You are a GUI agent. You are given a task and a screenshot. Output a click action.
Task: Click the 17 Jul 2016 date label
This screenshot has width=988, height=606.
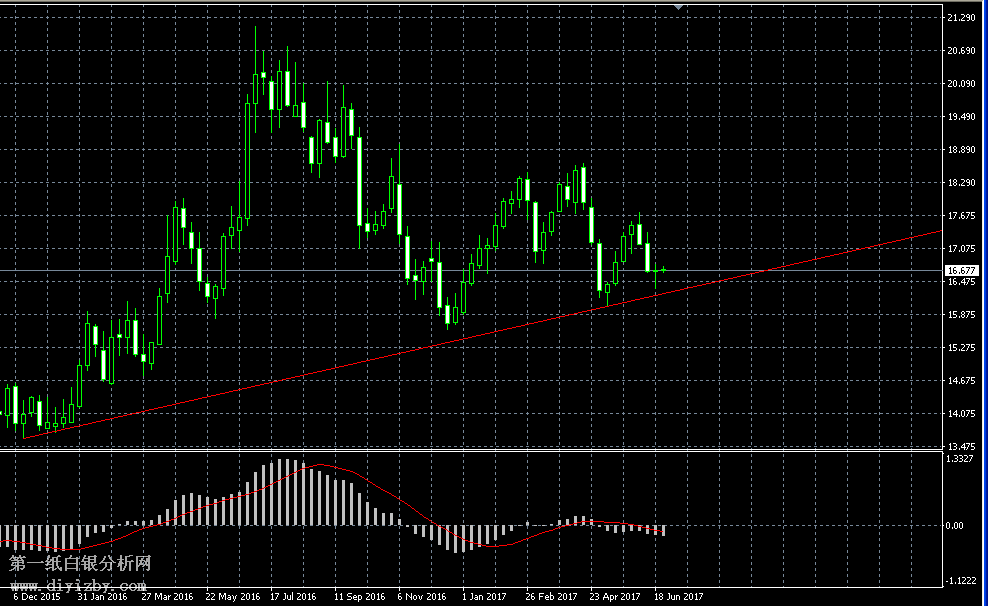tap(293, 597)
